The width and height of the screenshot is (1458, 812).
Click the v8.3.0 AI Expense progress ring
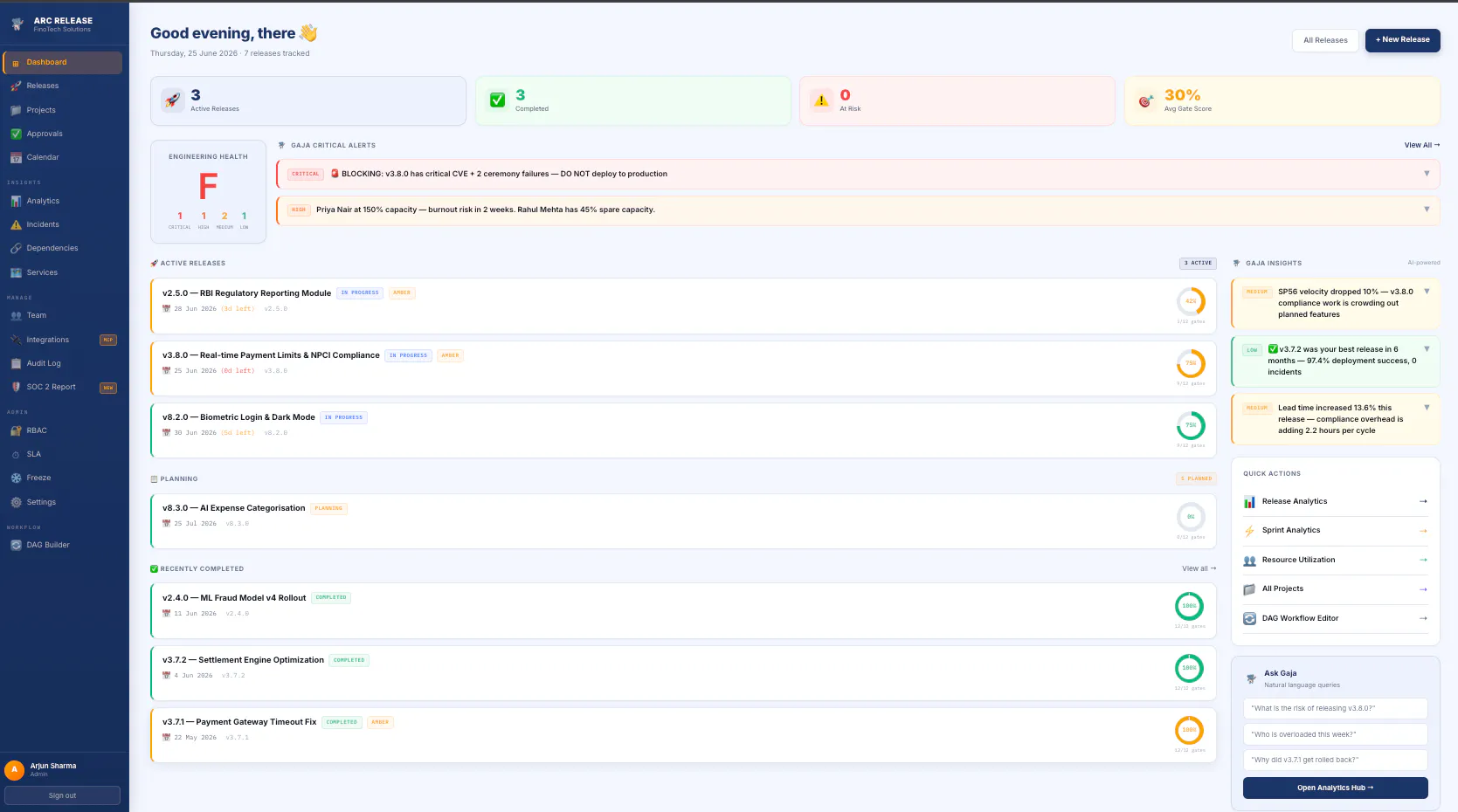1190,517
